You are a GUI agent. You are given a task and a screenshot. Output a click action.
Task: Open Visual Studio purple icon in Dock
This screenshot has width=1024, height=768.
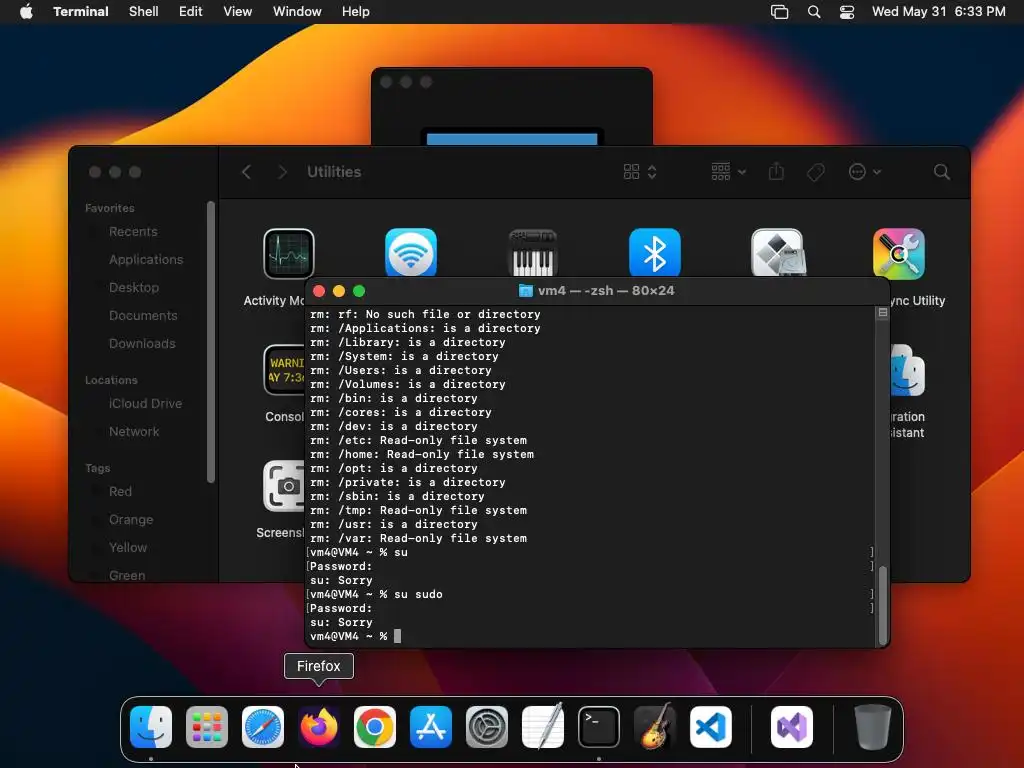[x=792, y=727]
